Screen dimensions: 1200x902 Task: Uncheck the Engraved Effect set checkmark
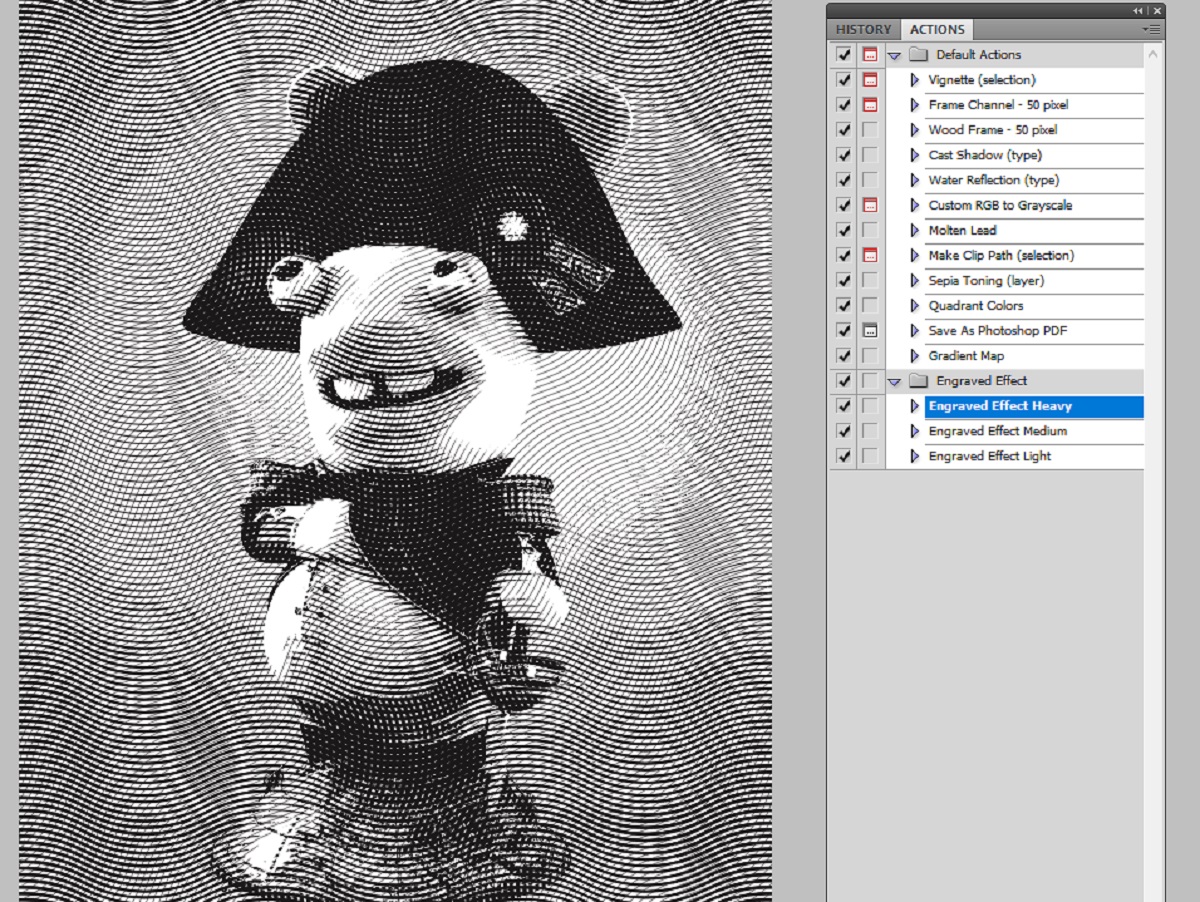844,380
